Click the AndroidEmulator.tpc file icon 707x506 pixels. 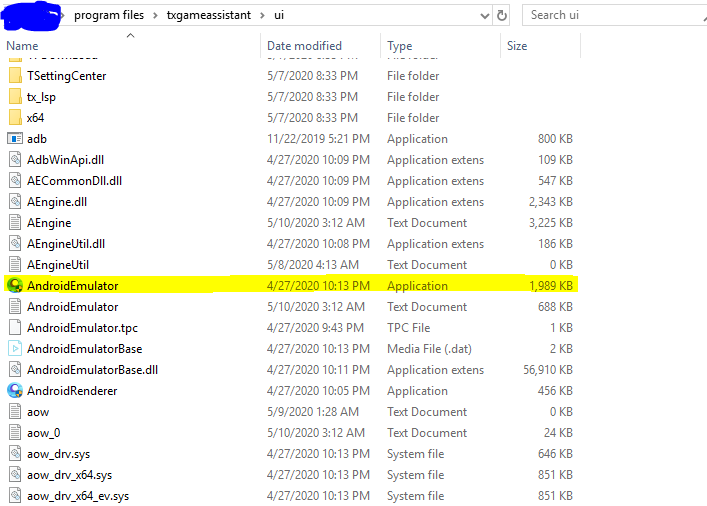tap(15, 327)
